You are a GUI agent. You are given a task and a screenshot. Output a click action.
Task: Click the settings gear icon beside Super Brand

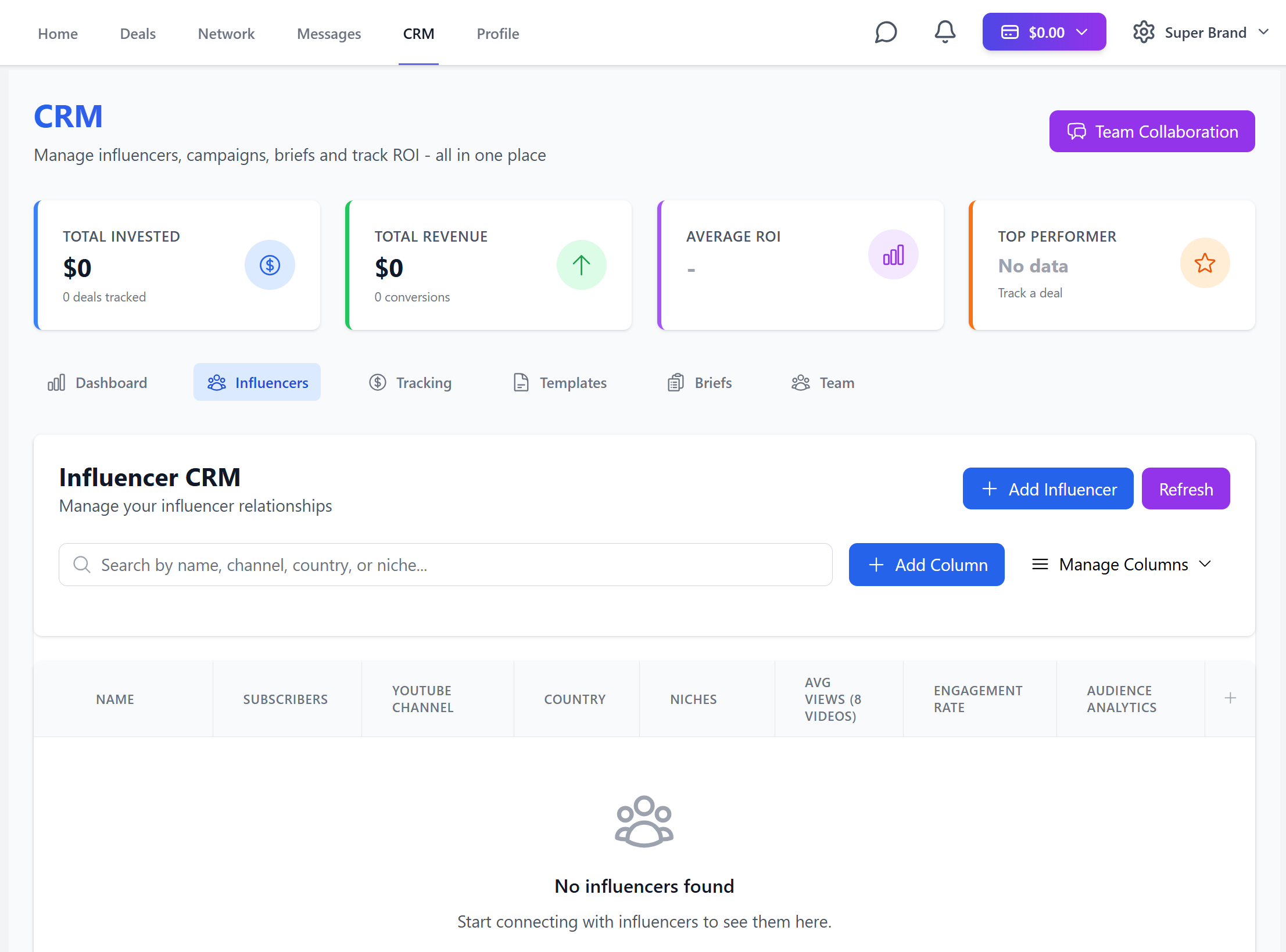coord(1144,32)
